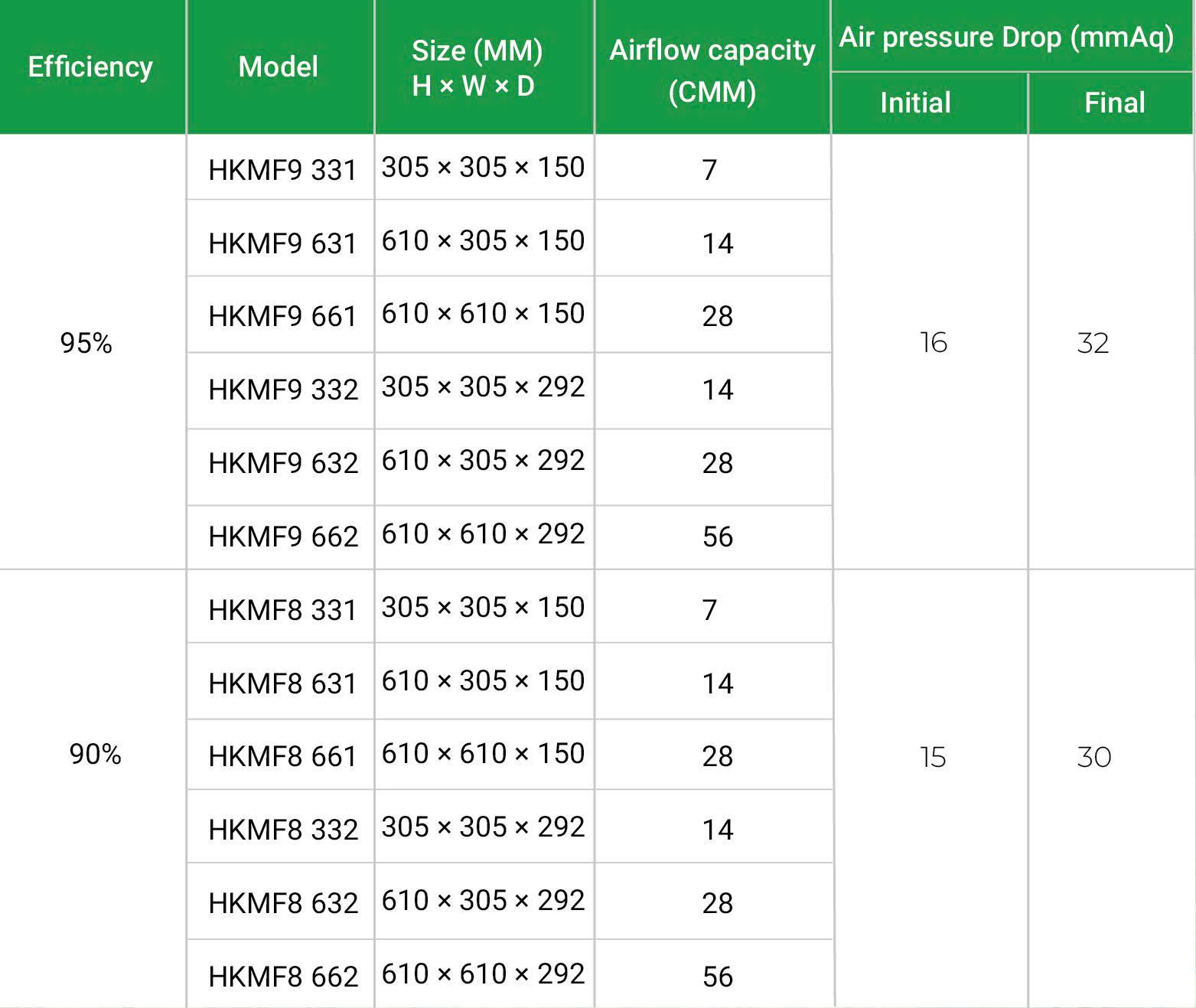Click initial pressure drop value 15
Image resolution: width=1196 pixels, height=1008 pixels.
tap(933, 758)
